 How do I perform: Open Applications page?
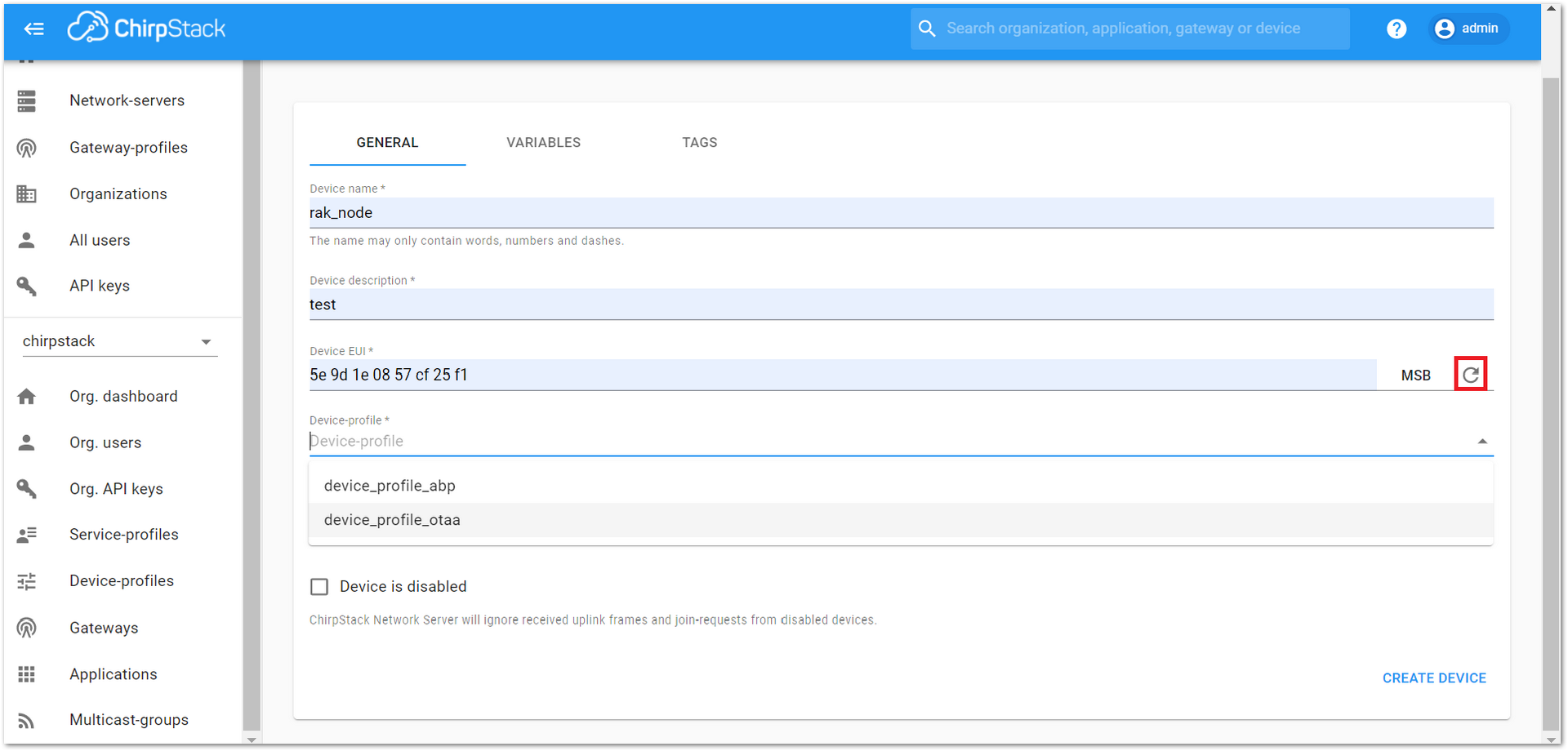[x=114, y=674]
